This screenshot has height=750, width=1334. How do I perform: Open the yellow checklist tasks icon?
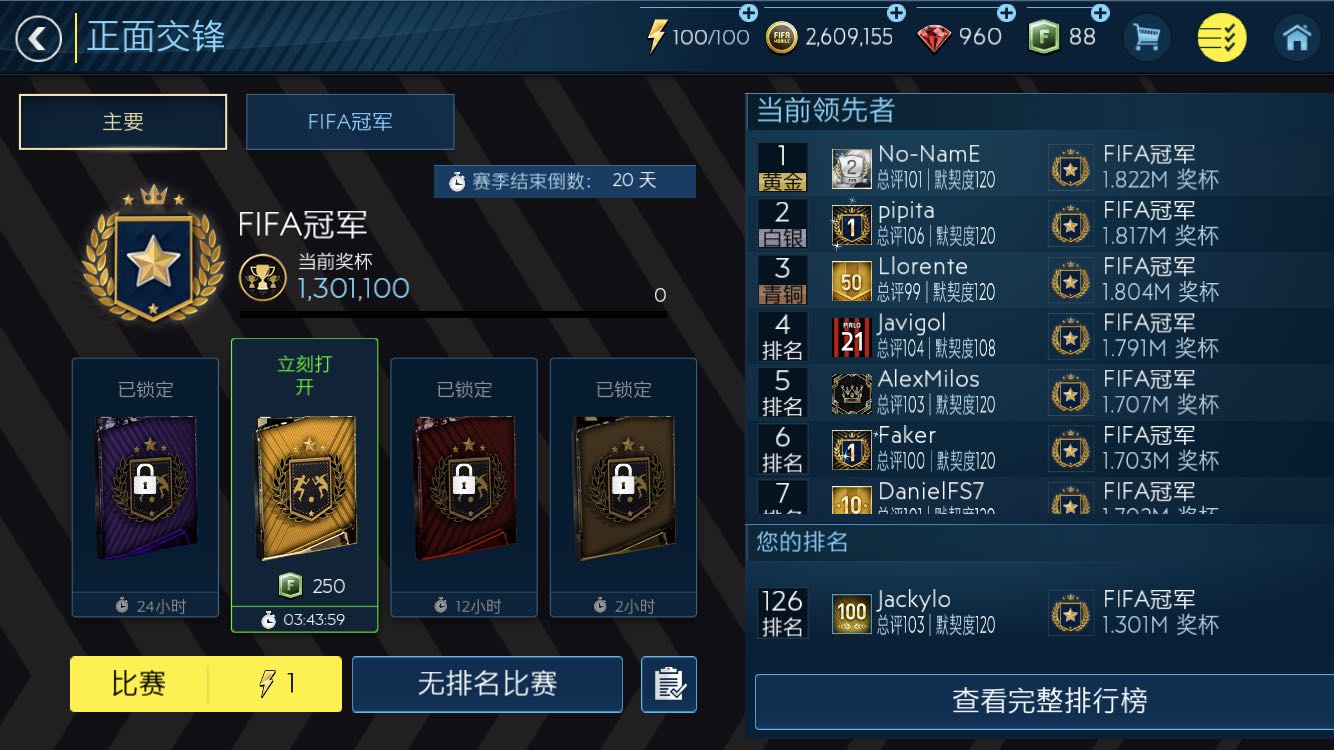pos(1222,39)
